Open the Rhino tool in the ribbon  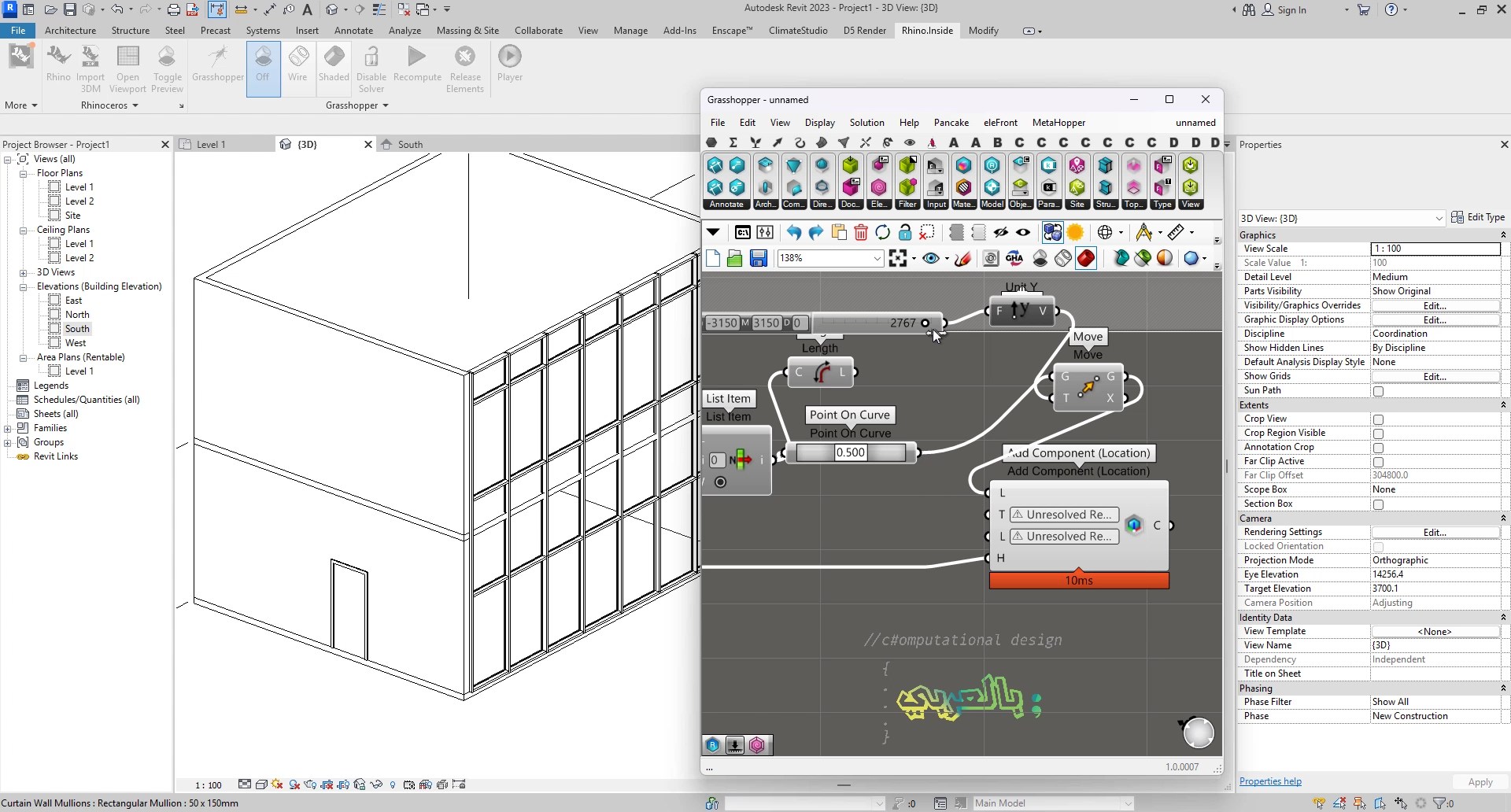58,65
